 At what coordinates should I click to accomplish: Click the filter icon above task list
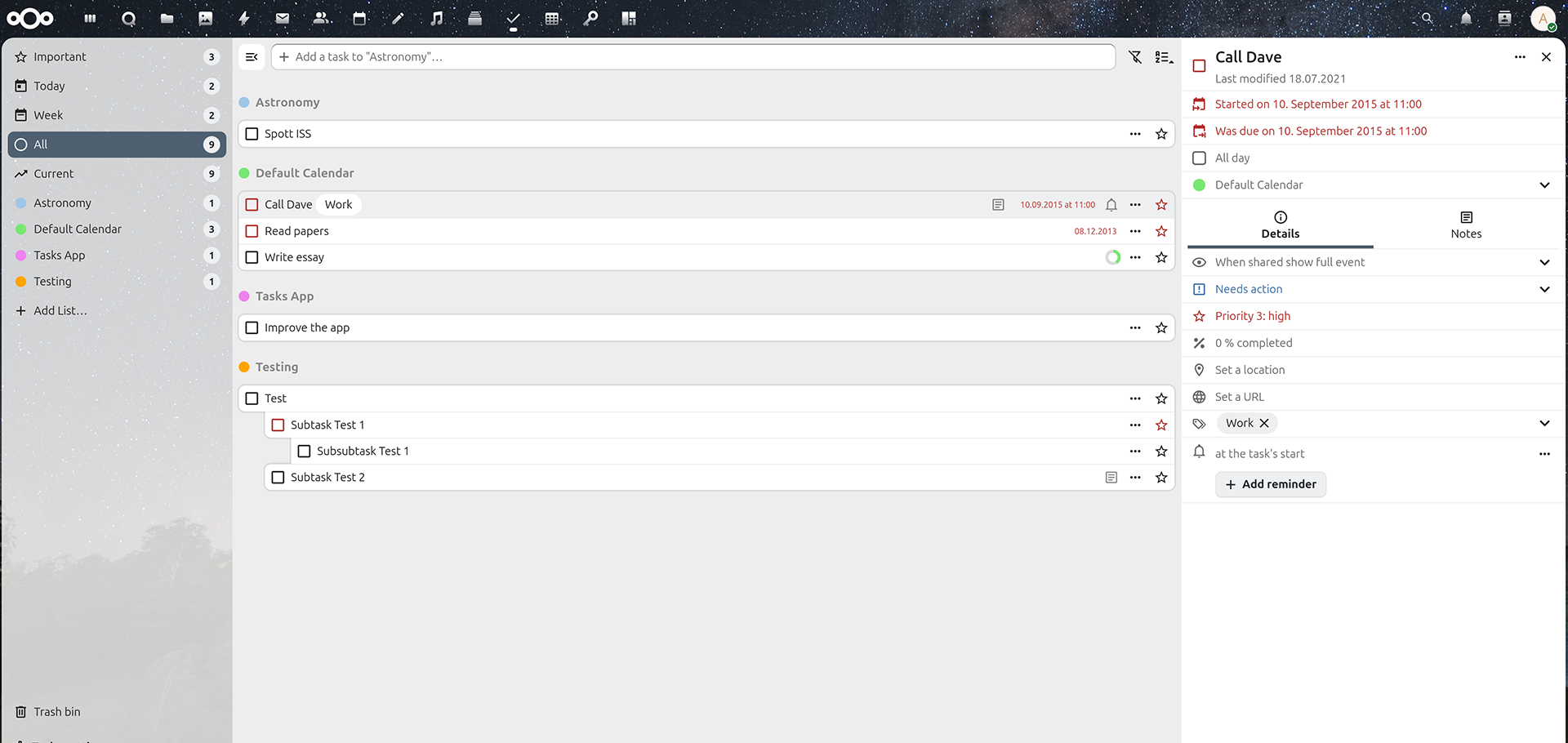click(1135, 57)
